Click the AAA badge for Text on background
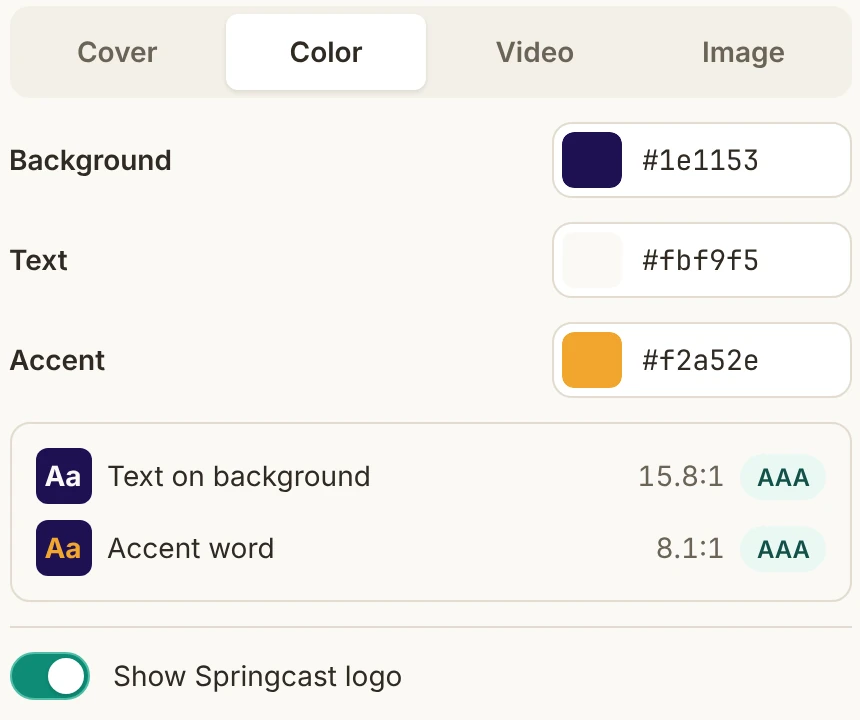 coord(783,477)
